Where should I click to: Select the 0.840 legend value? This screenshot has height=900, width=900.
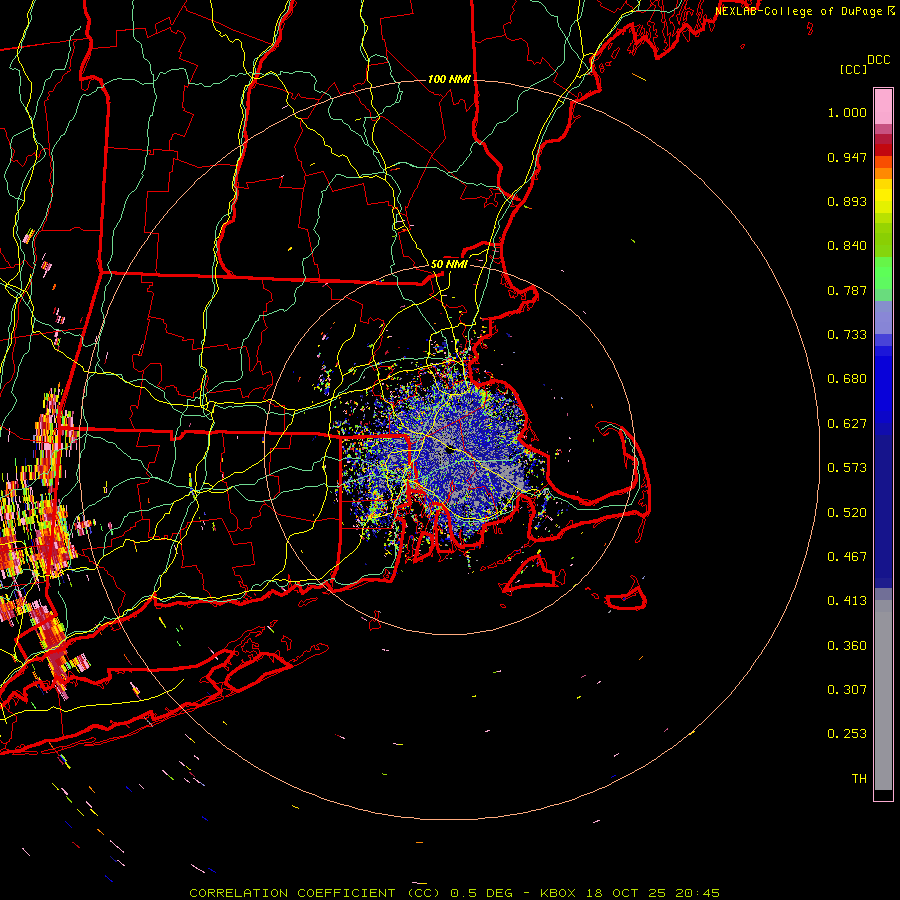click(847, 246)
